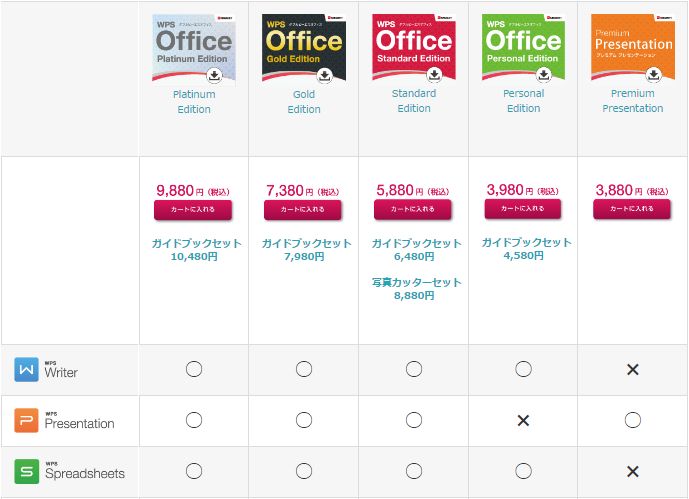Click the WPS Spreadsheets green icon

[26, 471]
